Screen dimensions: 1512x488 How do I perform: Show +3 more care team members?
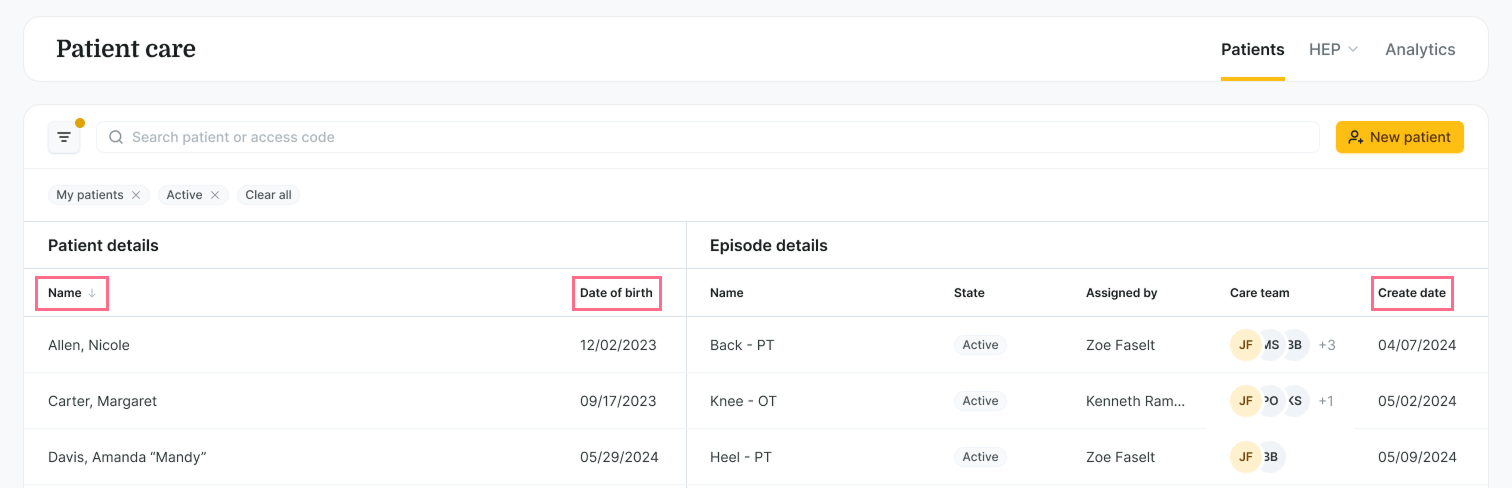point(1327,345)
